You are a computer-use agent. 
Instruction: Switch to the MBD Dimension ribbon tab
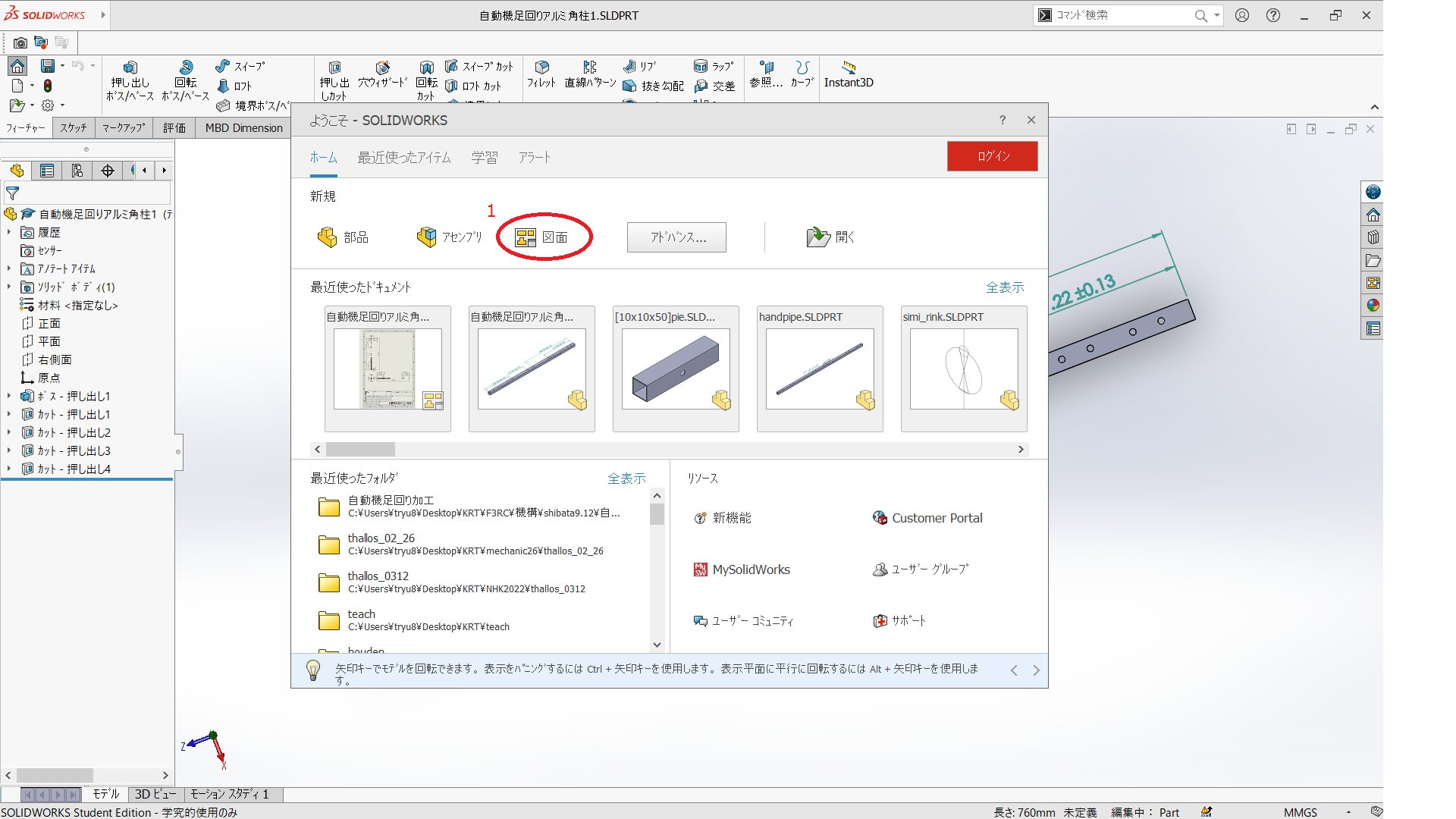tap(244, 127)
